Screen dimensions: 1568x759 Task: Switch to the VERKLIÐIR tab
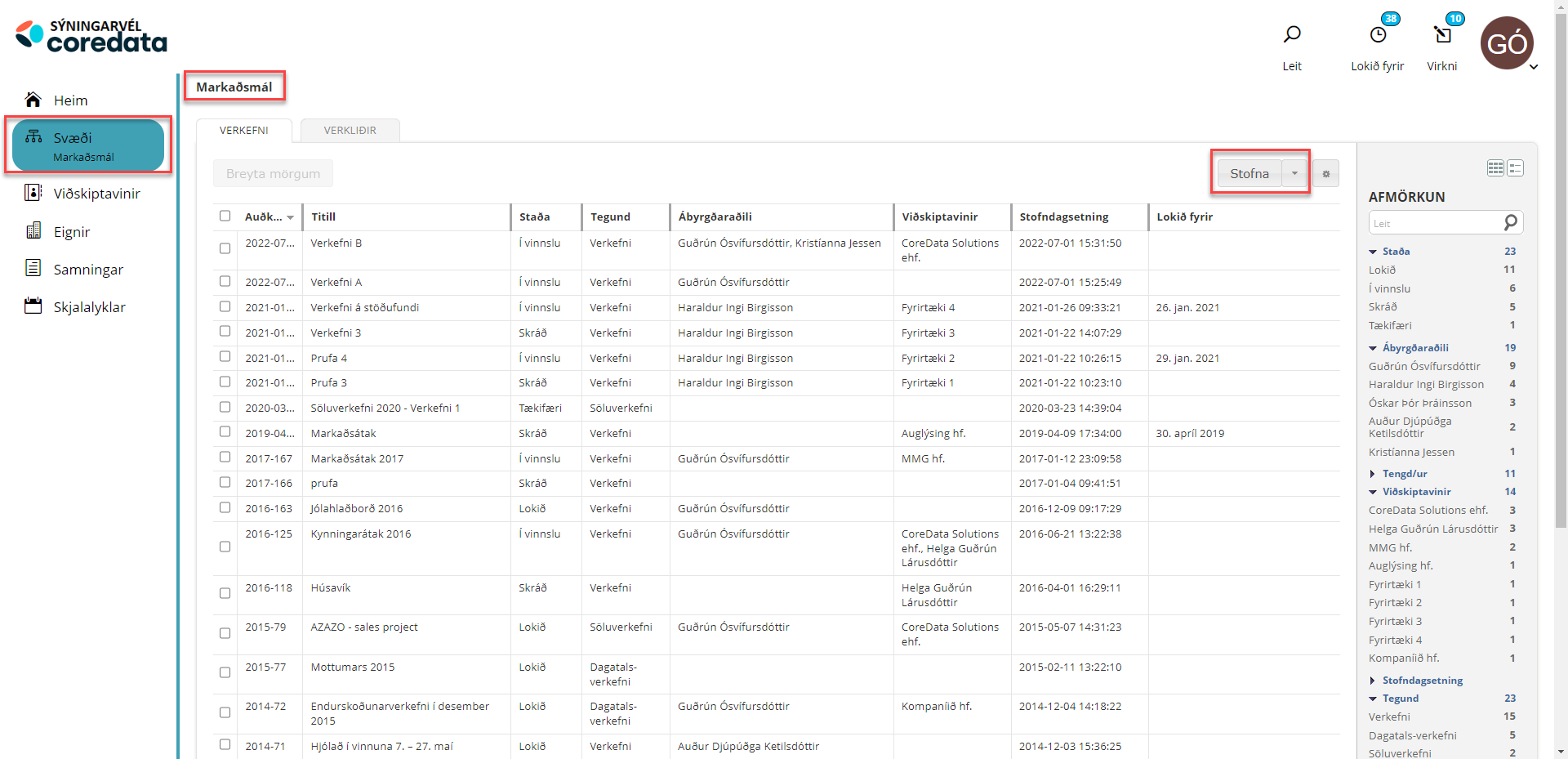click(350, 131)
